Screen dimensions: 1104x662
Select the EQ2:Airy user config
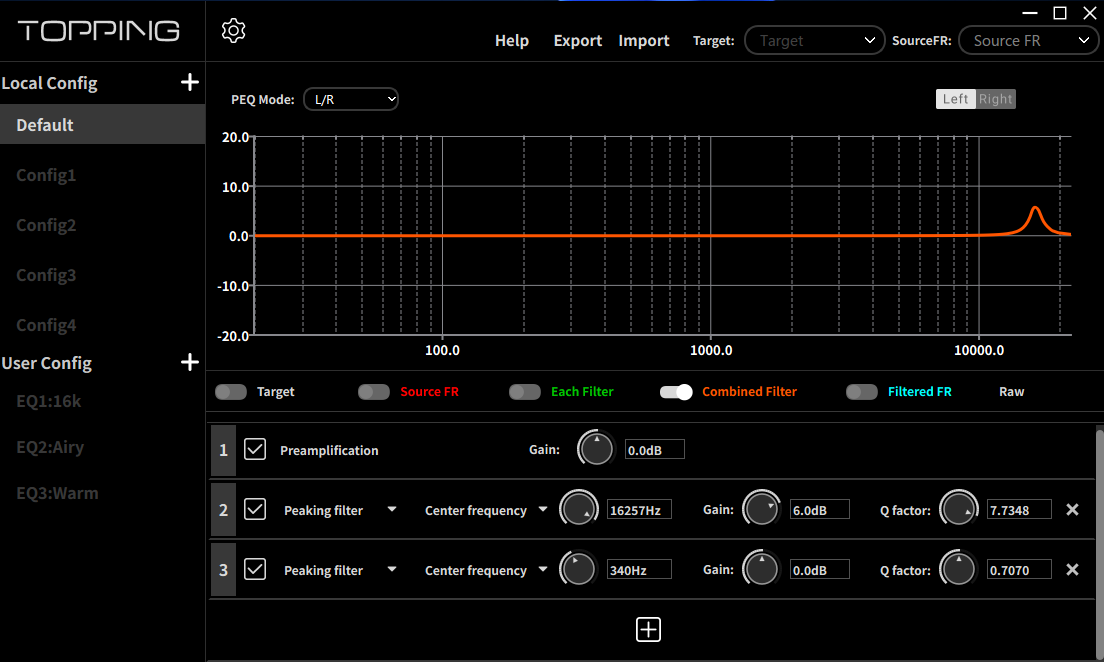pos(50,447)
